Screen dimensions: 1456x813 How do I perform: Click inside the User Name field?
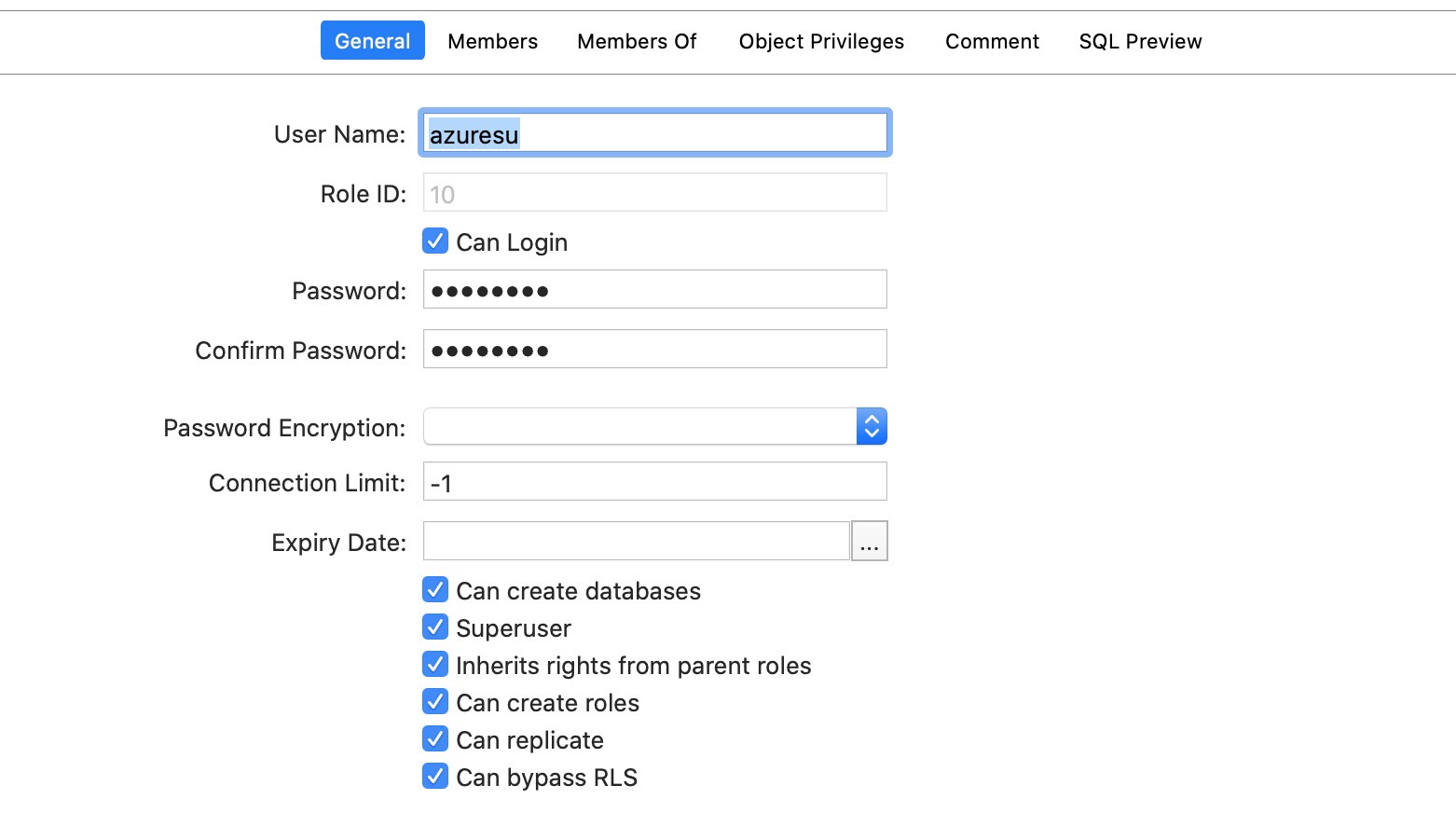click(652, 133)
